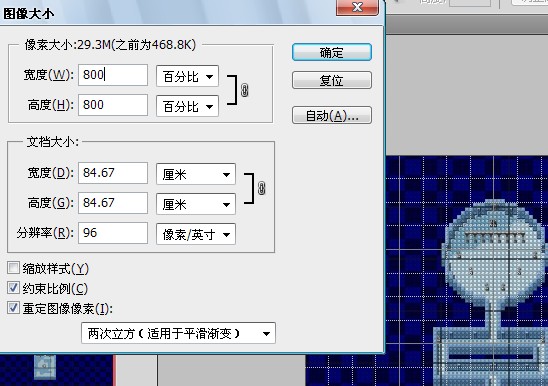Toggle the 重定图像像素(I) checkbox
Viewport: 548px width, 386px height.
[x=13, y=308]
